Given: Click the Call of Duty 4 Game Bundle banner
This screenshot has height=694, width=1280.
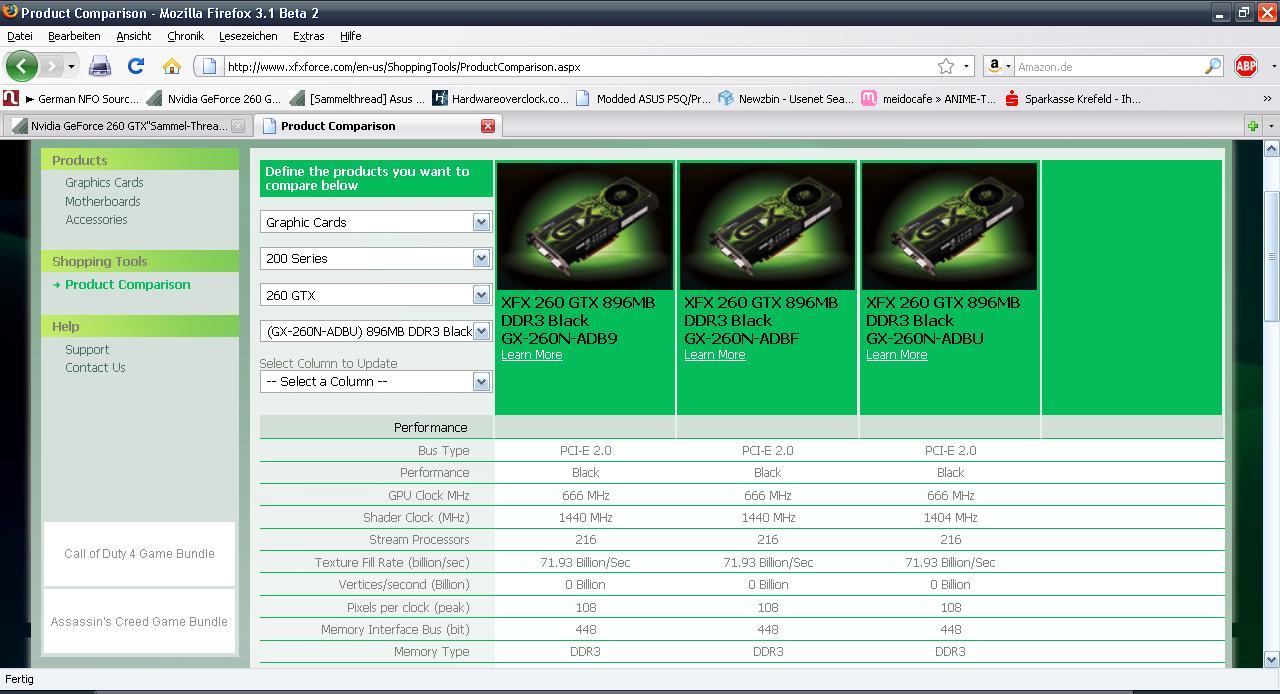Looking at the screenshot, I should tap(139, 554).
